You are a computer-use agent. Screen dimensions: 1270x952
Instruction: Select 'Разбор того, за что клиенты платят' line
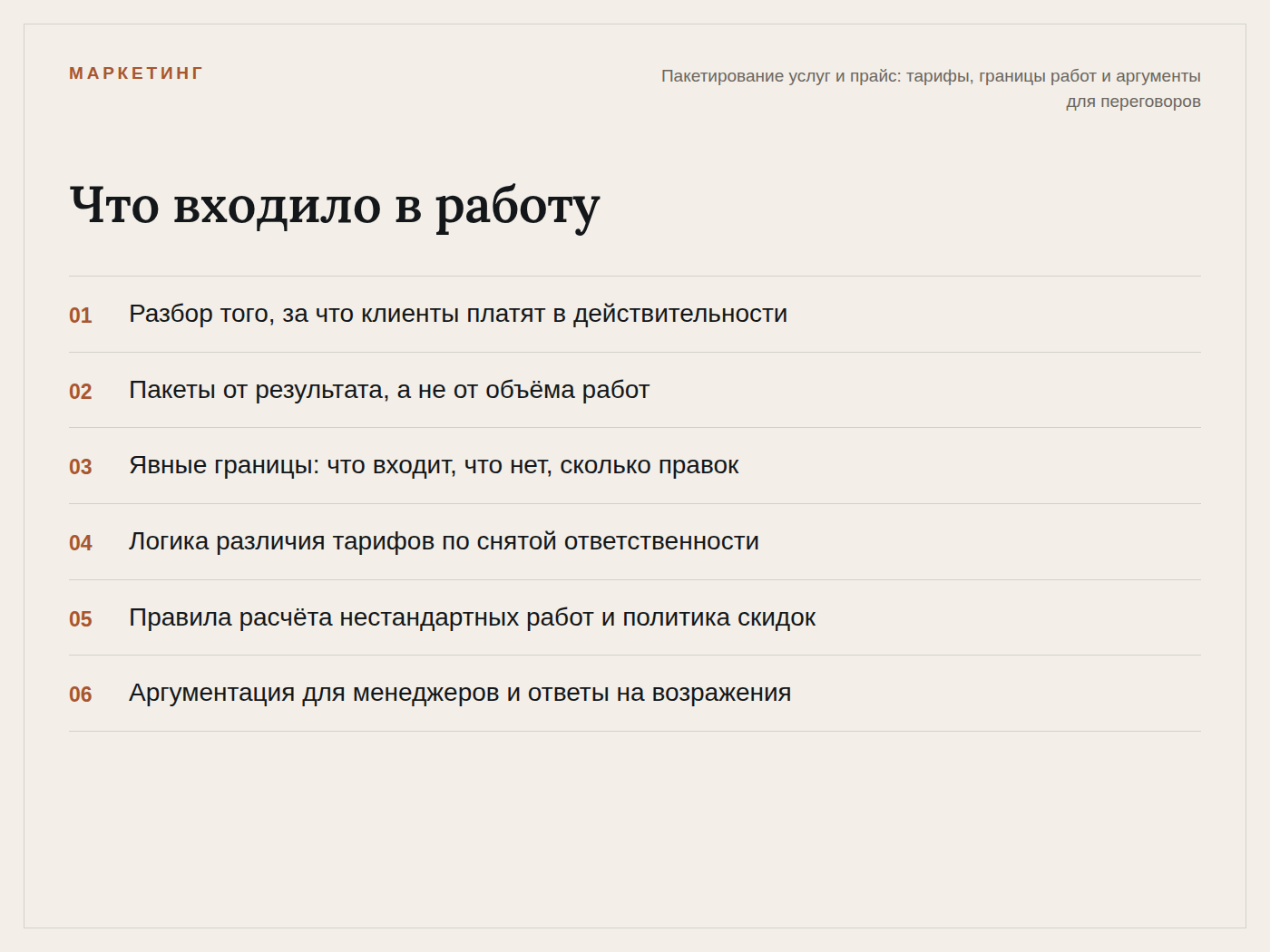[458, 314]
